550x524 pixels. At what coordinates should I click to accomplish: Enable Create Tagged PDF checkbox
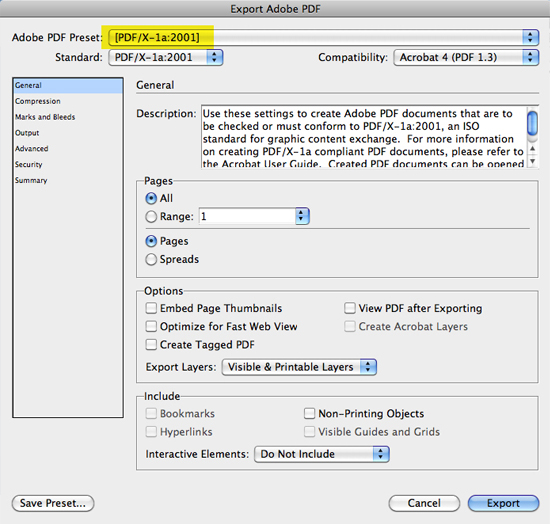coord(151,345)
